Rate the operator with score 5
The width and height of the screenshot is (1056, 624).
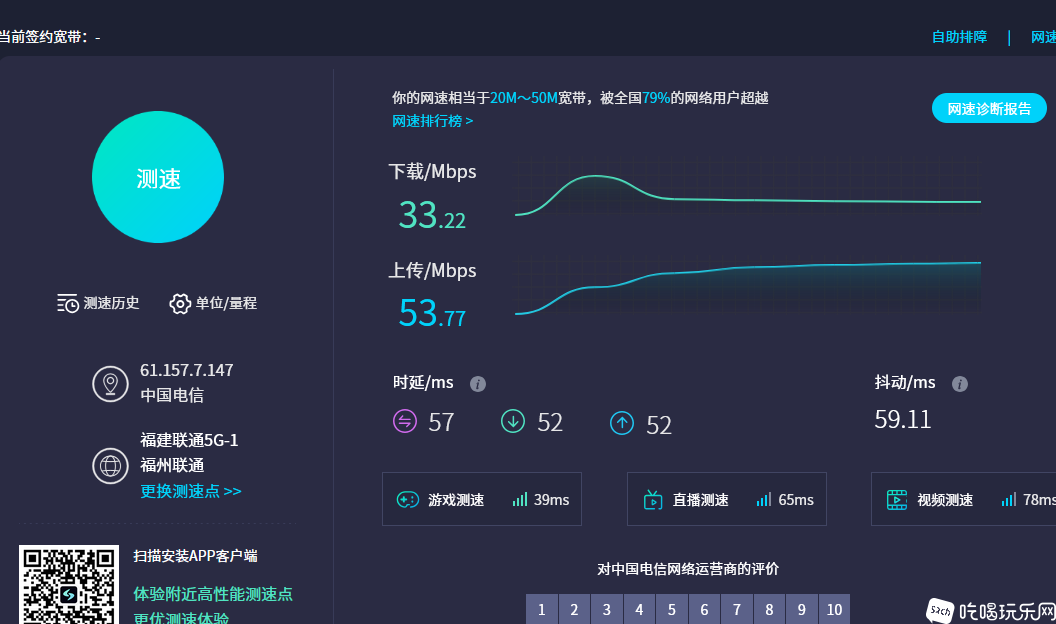coord(671,609)
